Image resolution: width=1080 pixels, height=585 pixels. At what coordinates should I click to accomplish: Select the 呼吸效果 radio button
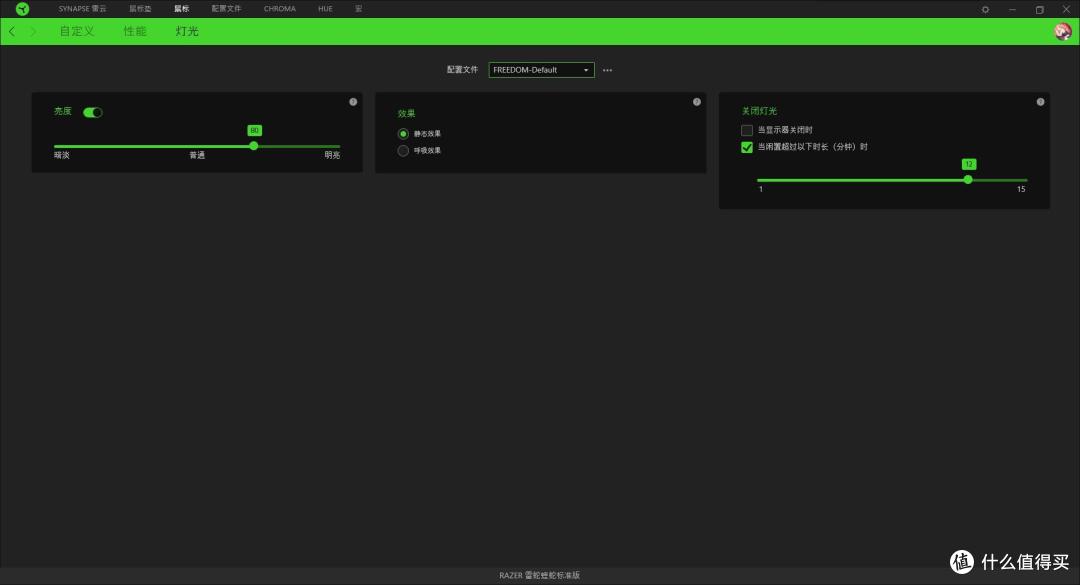point(403,150)
